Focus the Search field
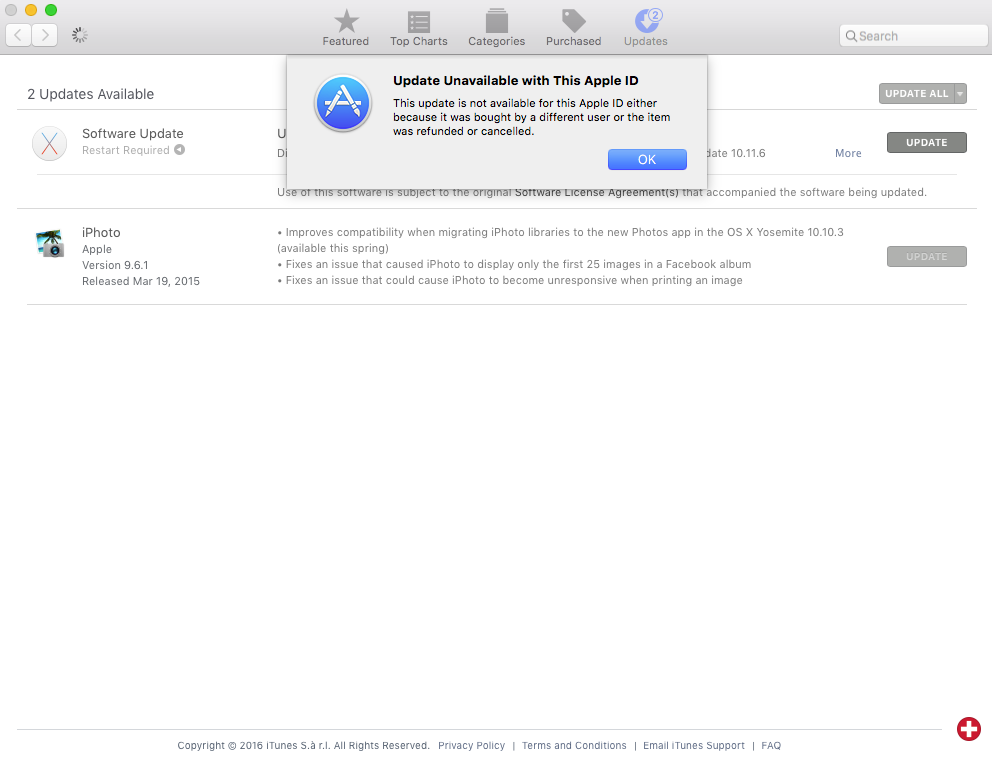Viewport: 992px width, 761px height. point(913,36)
